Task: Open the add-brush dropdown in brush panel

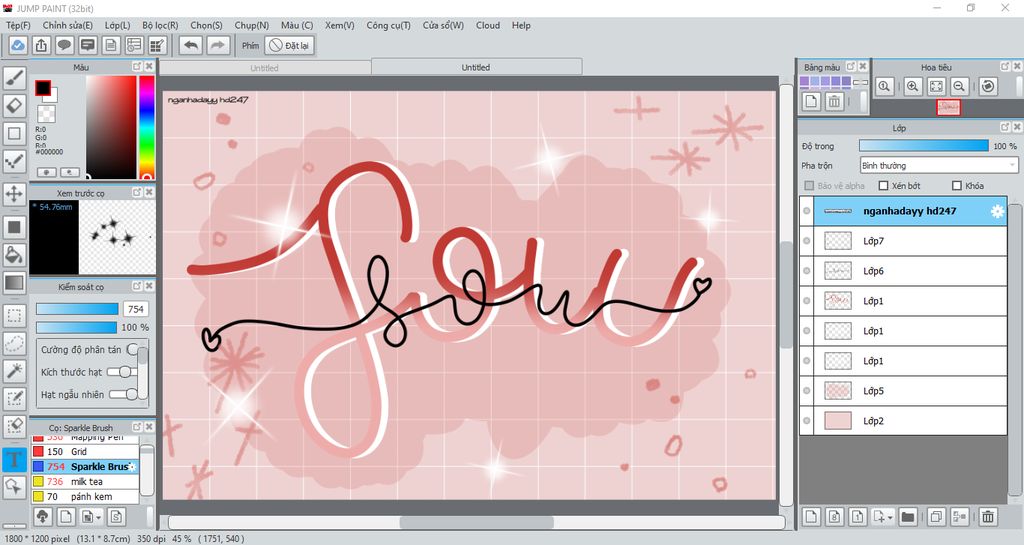Action: click(x=98, y=518)
